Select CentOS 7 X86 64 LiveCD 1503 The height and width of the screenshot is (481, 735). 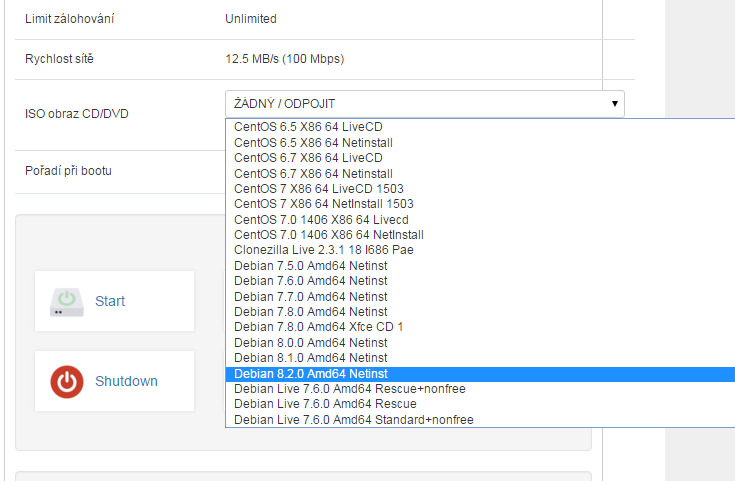318,189
